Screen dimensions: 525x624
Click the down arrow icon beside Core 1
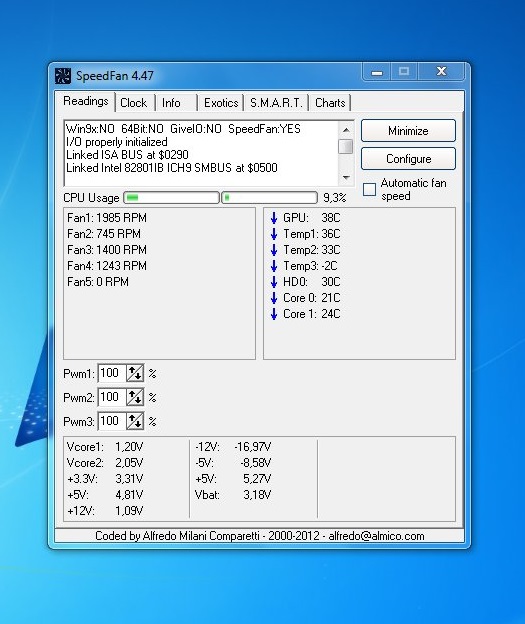click(x=274, y=314)
